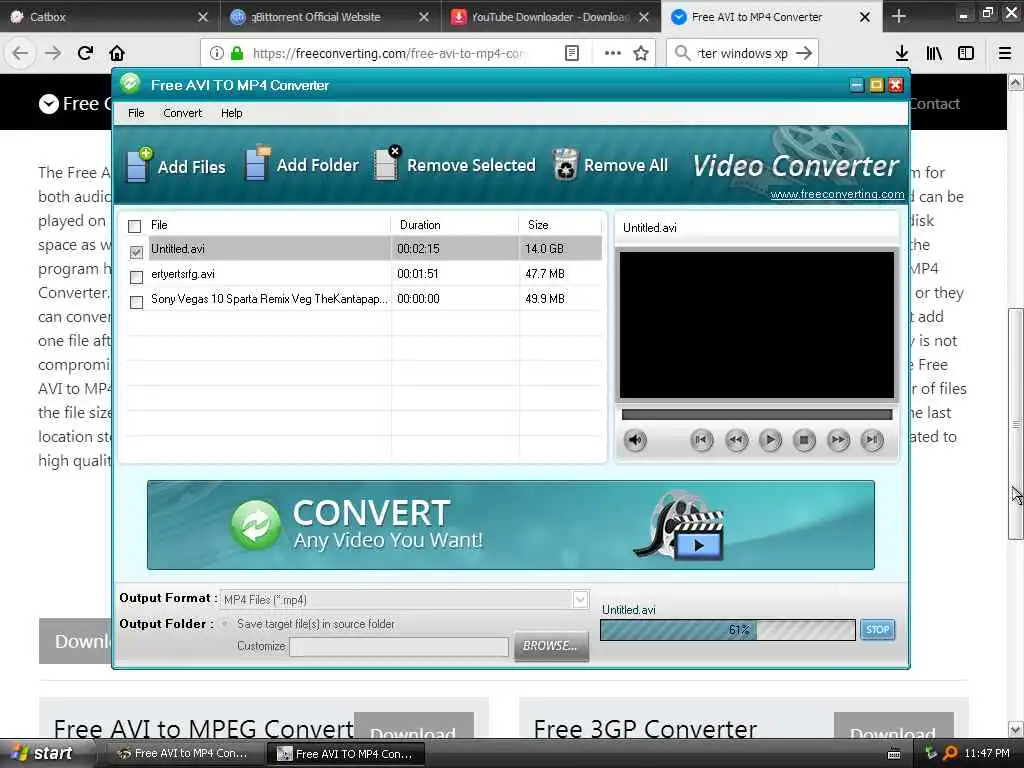Toggle the Firefox sidebar icon

pos(966,53)
